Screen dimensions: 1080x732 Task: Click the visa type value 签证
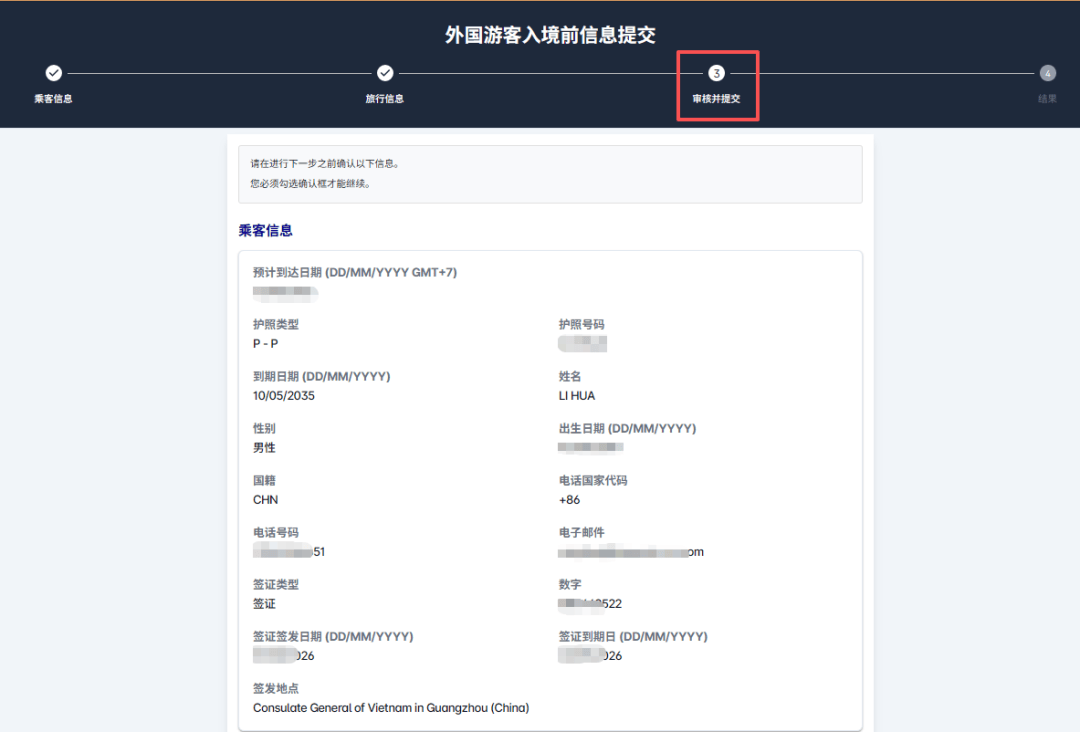click(x=264, y=604)
